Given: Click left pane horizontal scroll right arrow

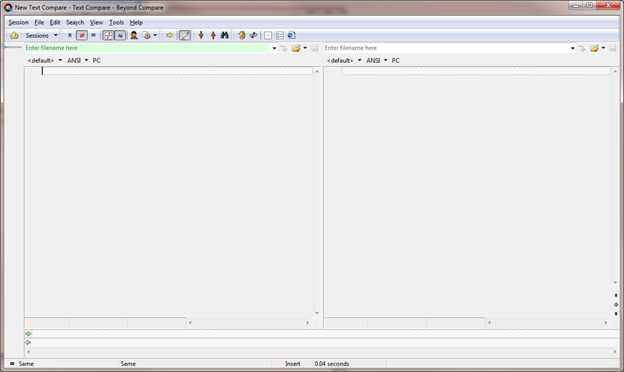Looking at the screenshot, I should pos(308,323).
